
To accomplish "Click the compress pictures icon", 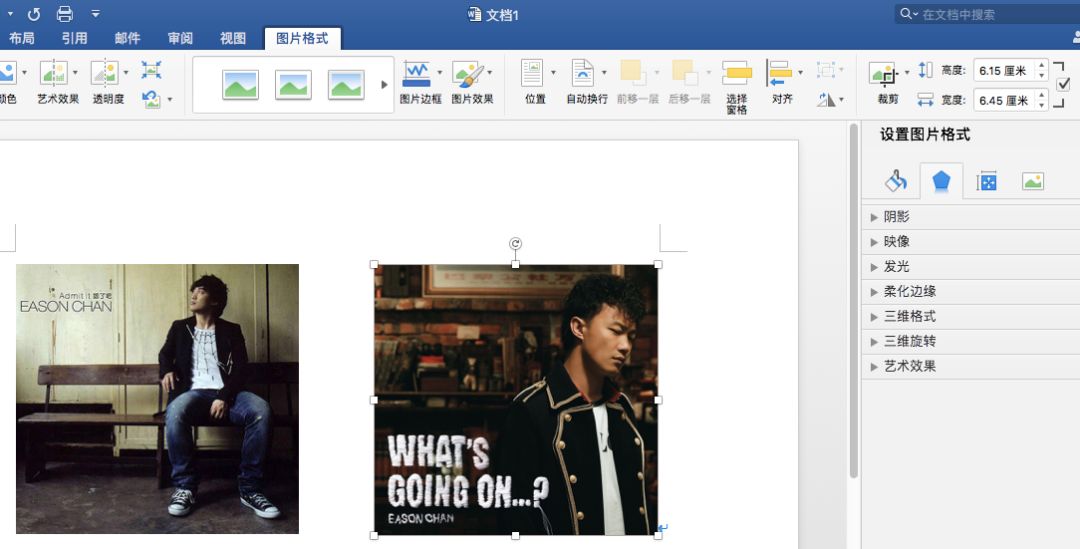I will 152,70.
